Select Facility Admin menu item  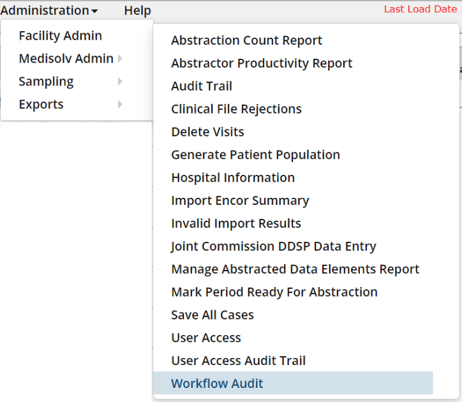point(60,36)
